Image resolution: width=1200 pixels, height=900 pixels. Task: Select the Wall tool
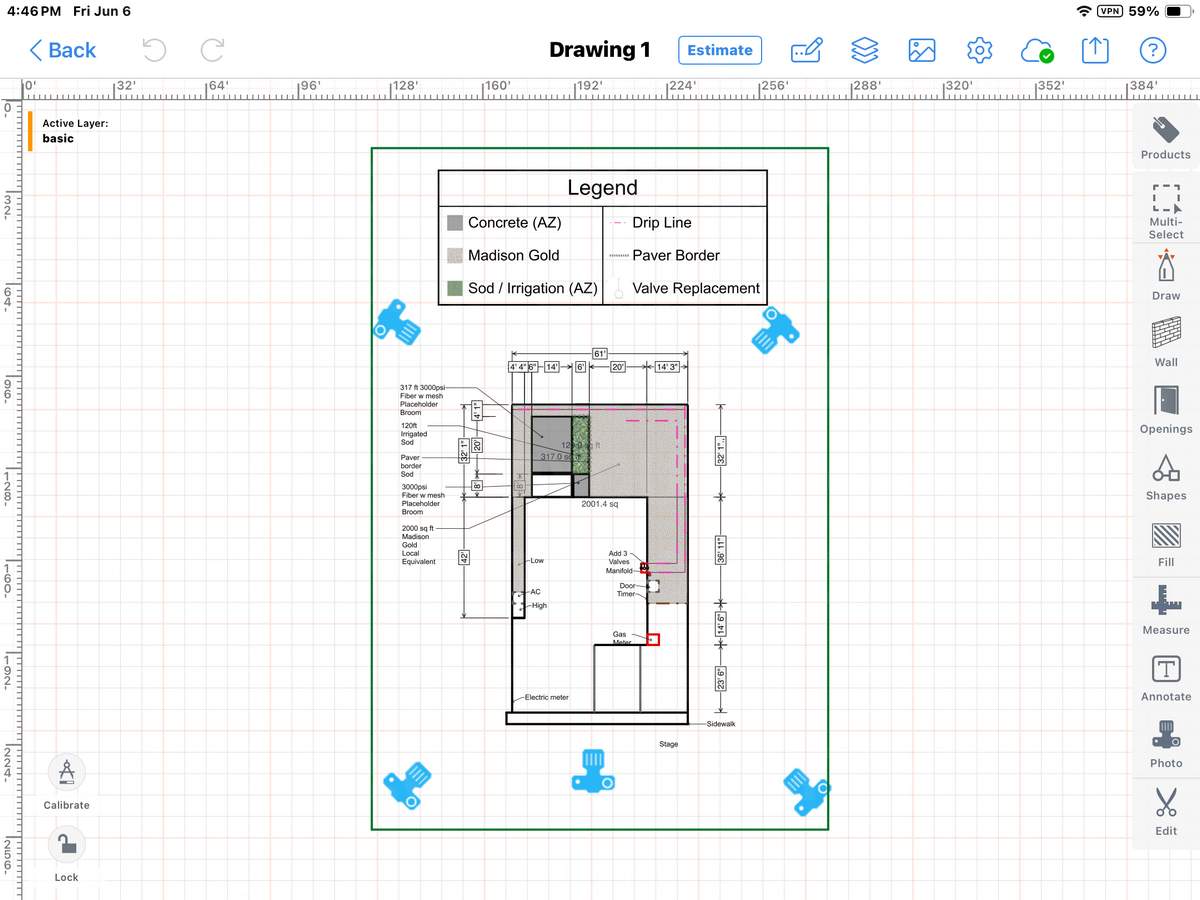(x=1165, y=338)
